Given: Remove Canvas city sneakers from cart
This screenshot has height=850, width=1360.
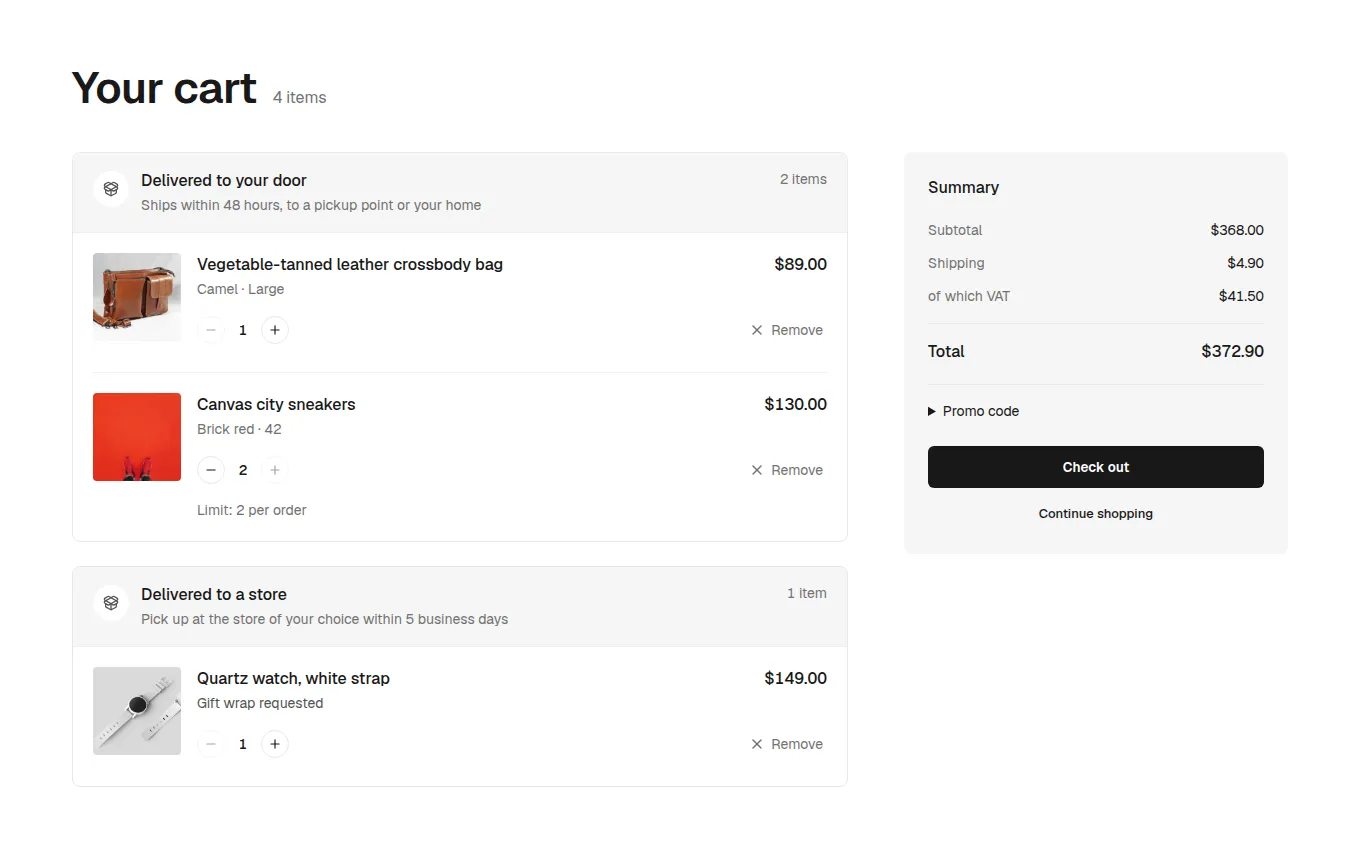Looking at the screenshot, I should click(787, 470).
